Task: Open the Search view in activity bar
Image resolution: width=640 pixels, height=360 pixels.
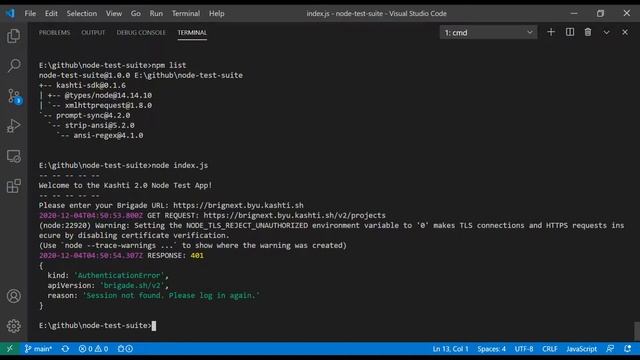Action: pos(13,66)
